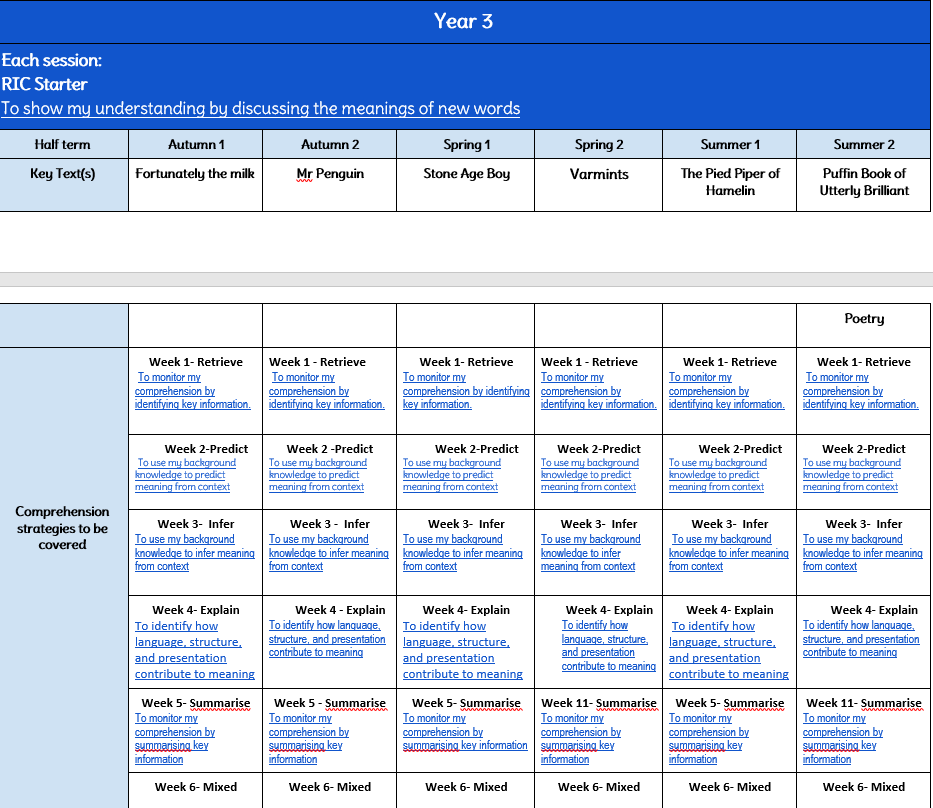Viewport: 933px width, 808px height.
Task: Click 'Comprehension strategies to be covered' row label
Action: (63, 528)
